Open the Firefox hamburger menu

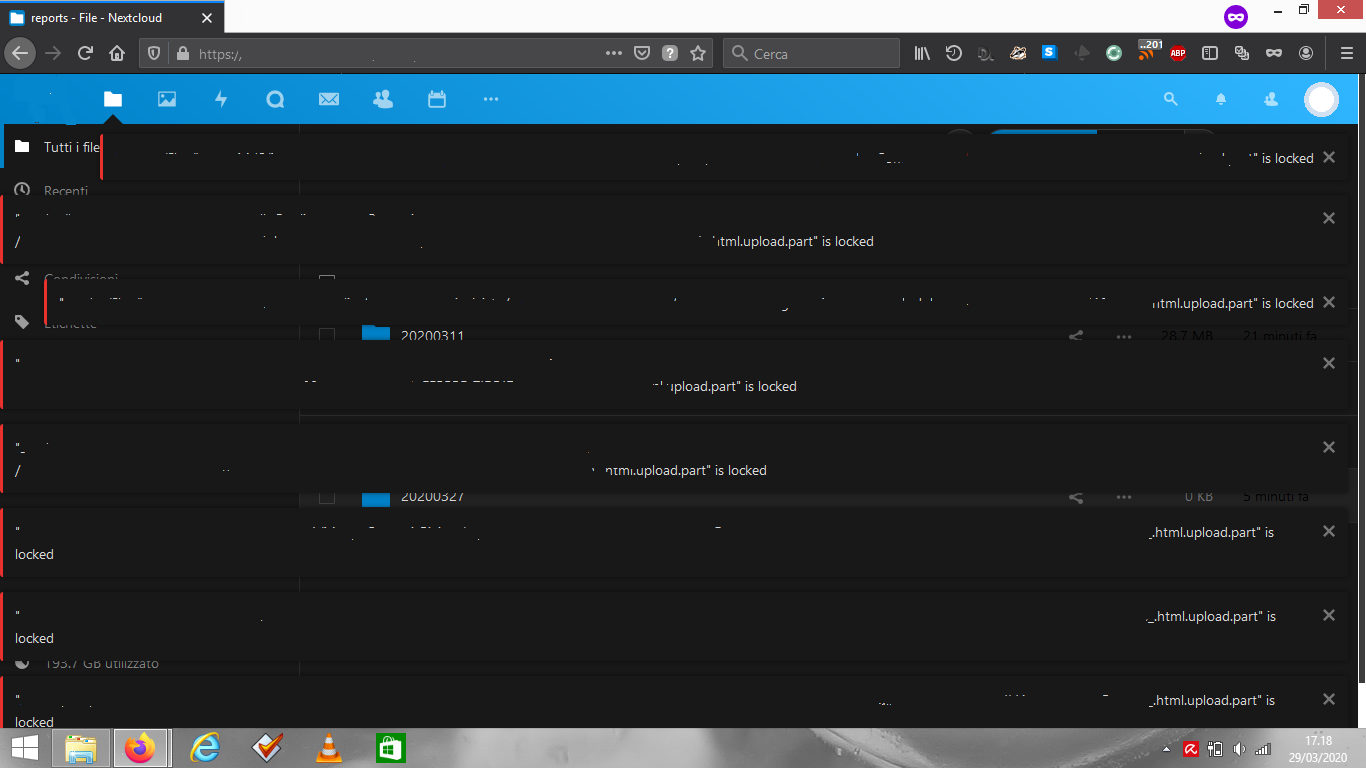point(1346,53)
